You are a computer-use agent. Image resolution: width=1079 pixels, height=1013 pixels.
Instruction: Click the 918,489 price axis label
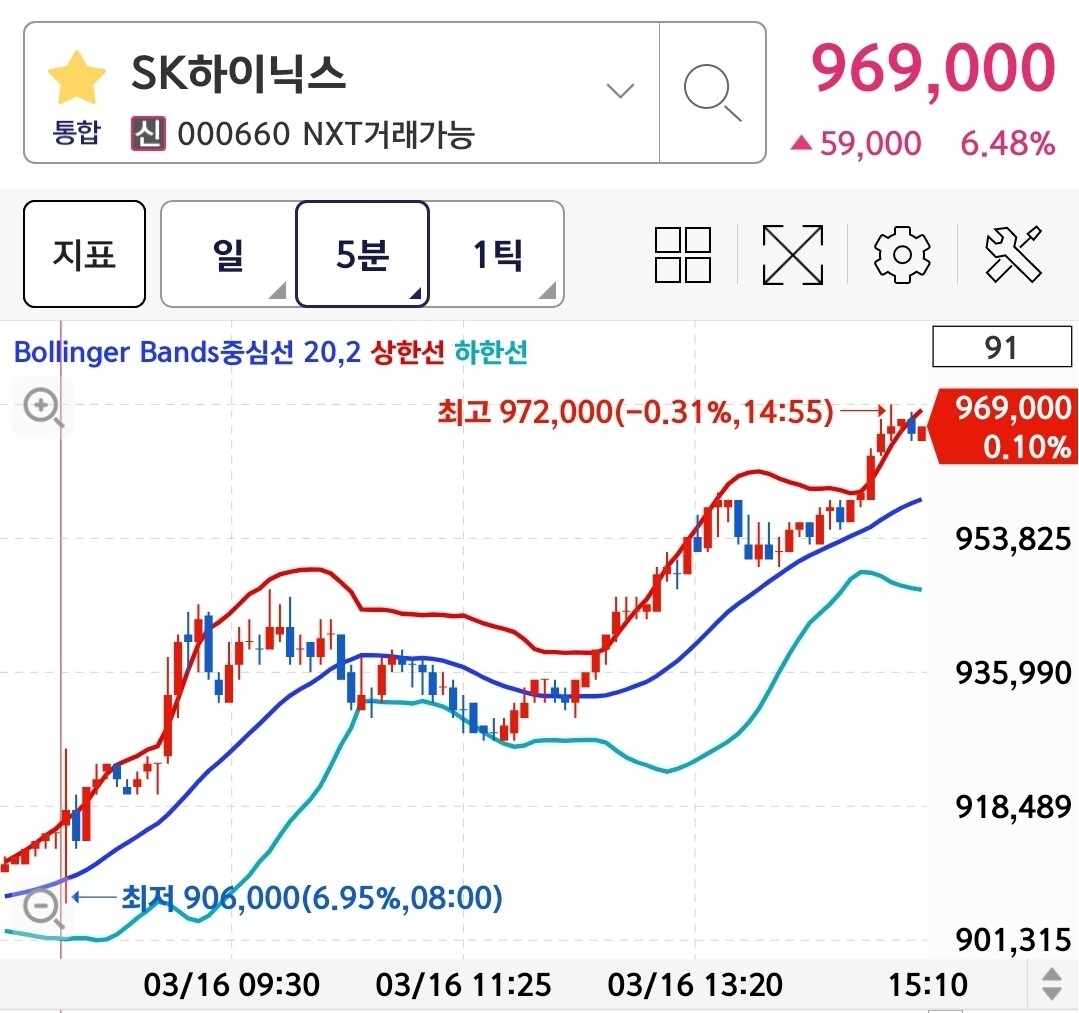pos(1014,806)
